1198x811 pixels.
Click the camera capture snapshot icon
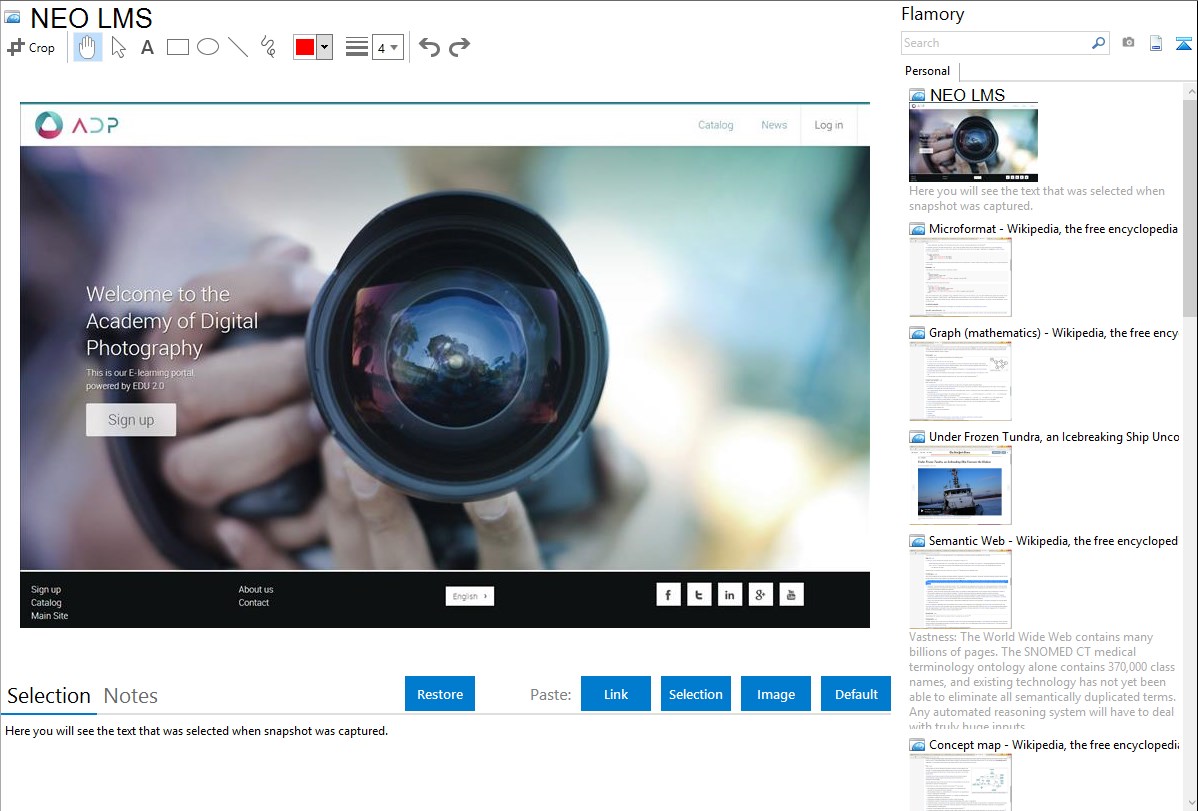pos(1128,43)
